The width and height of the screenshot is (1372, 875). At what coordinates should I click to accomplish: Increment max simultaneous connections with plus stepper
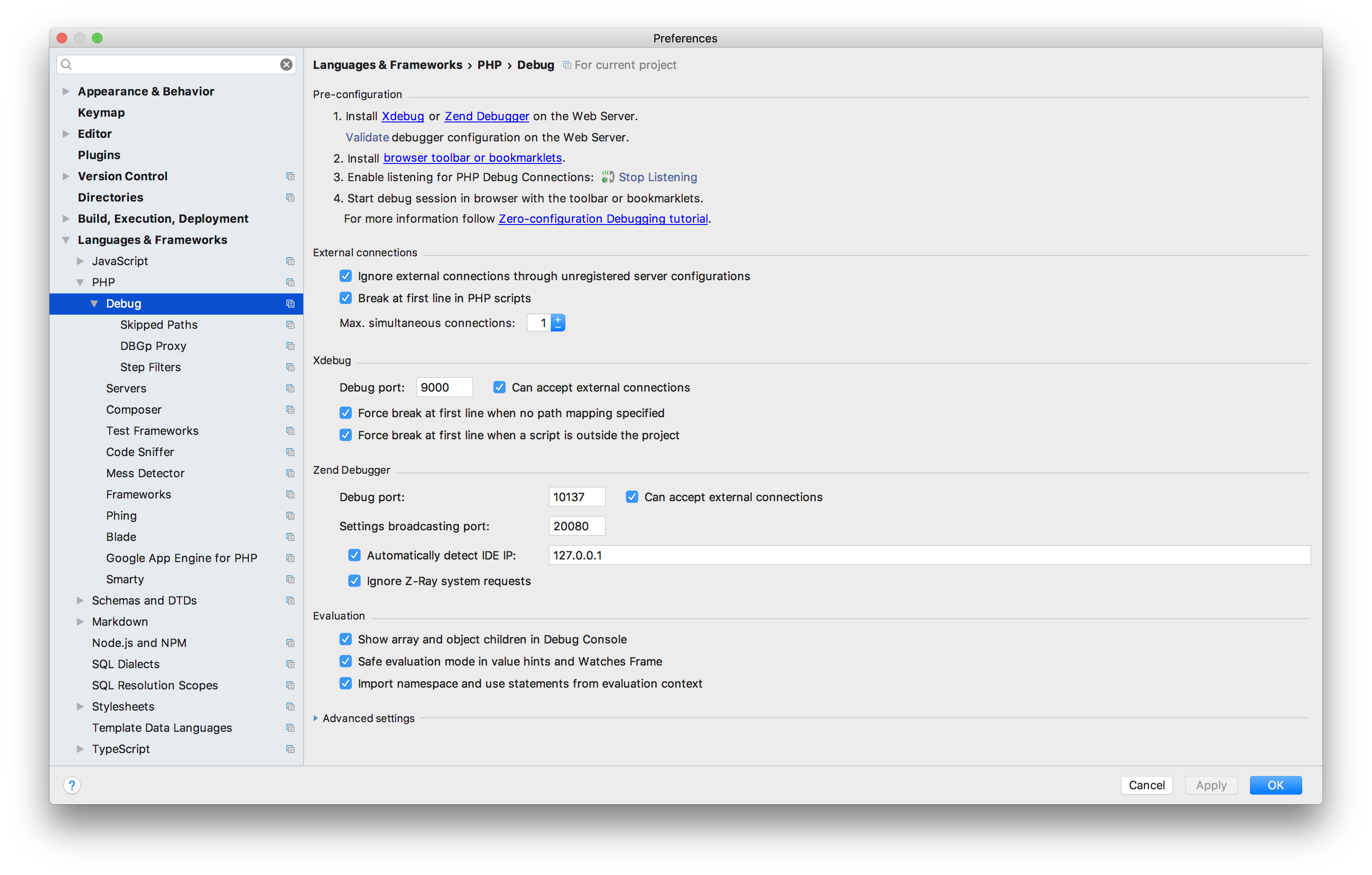[x=558, y=319]
